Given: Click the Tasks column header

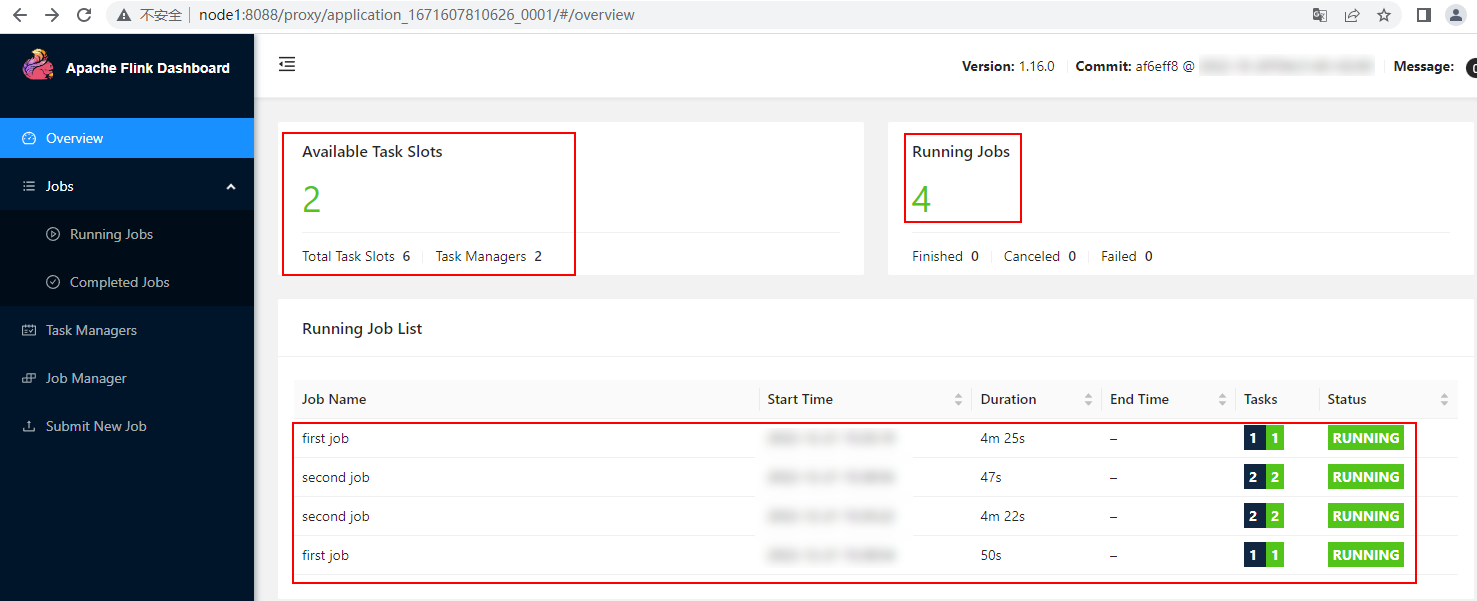Looking at the screenshot, I should [x=1260, y=399].
